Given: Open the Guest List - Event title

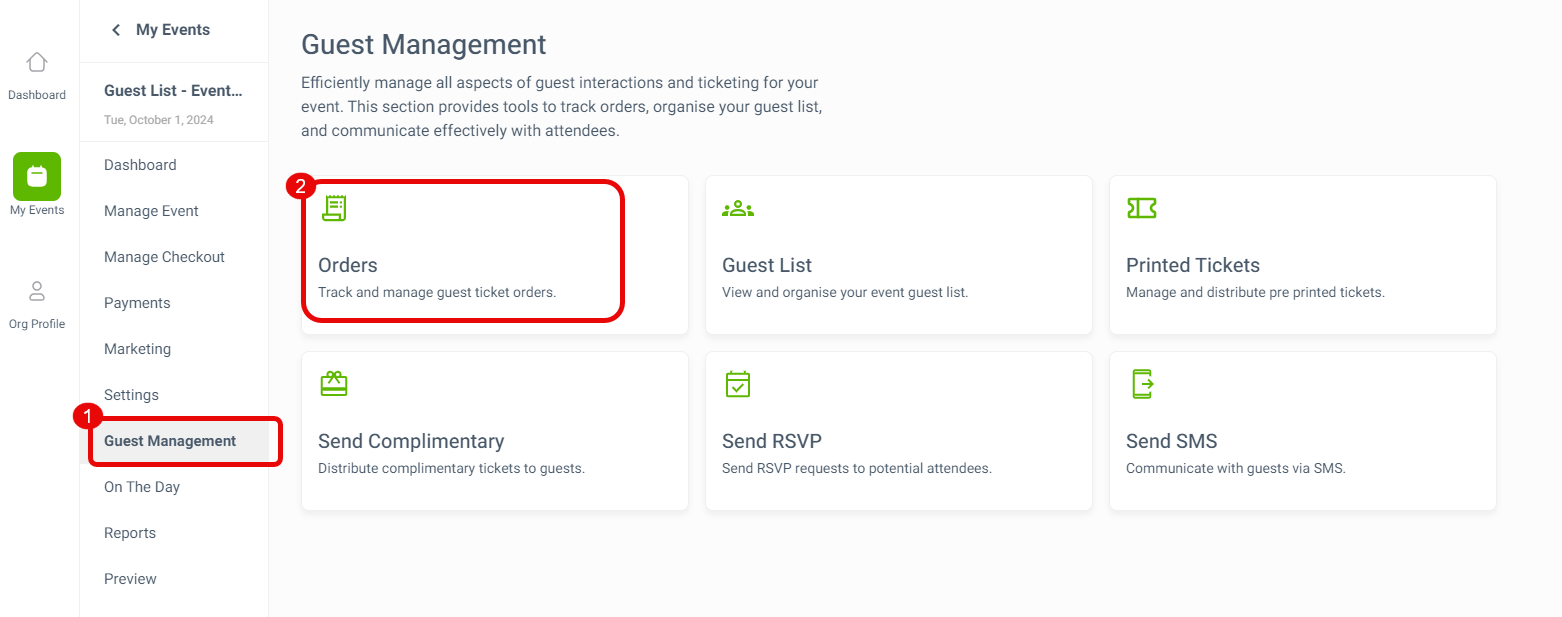Looking at the screenshot, I should (173, 91).
